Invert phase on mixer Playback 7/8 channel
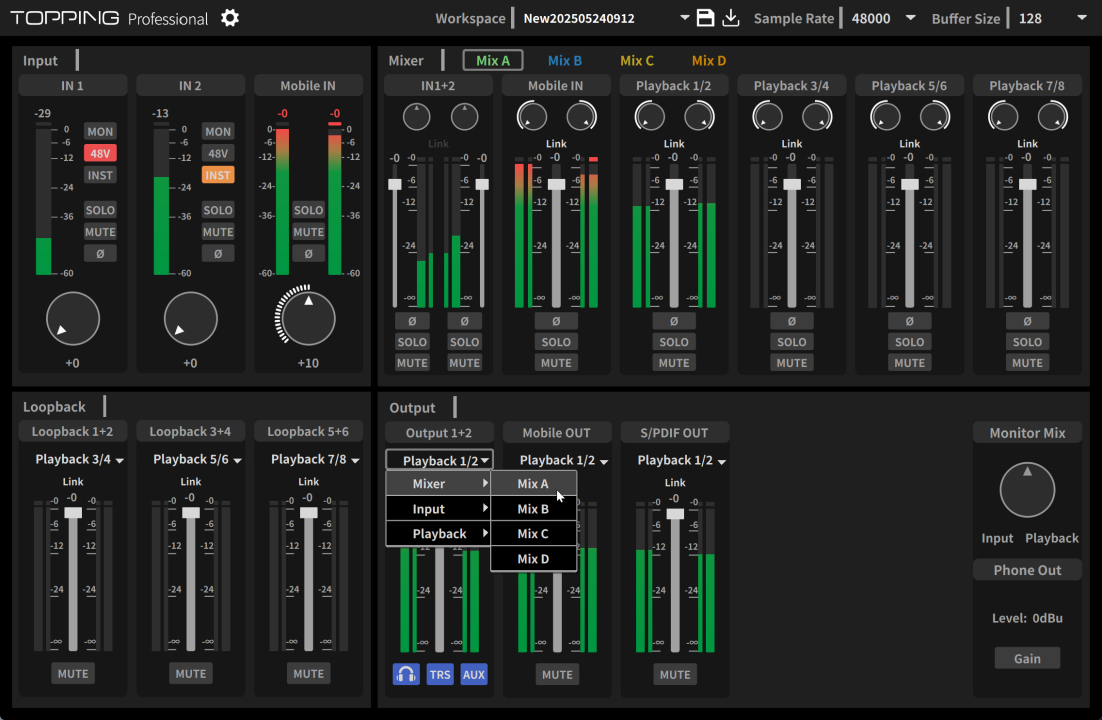 click(1028, 321)
